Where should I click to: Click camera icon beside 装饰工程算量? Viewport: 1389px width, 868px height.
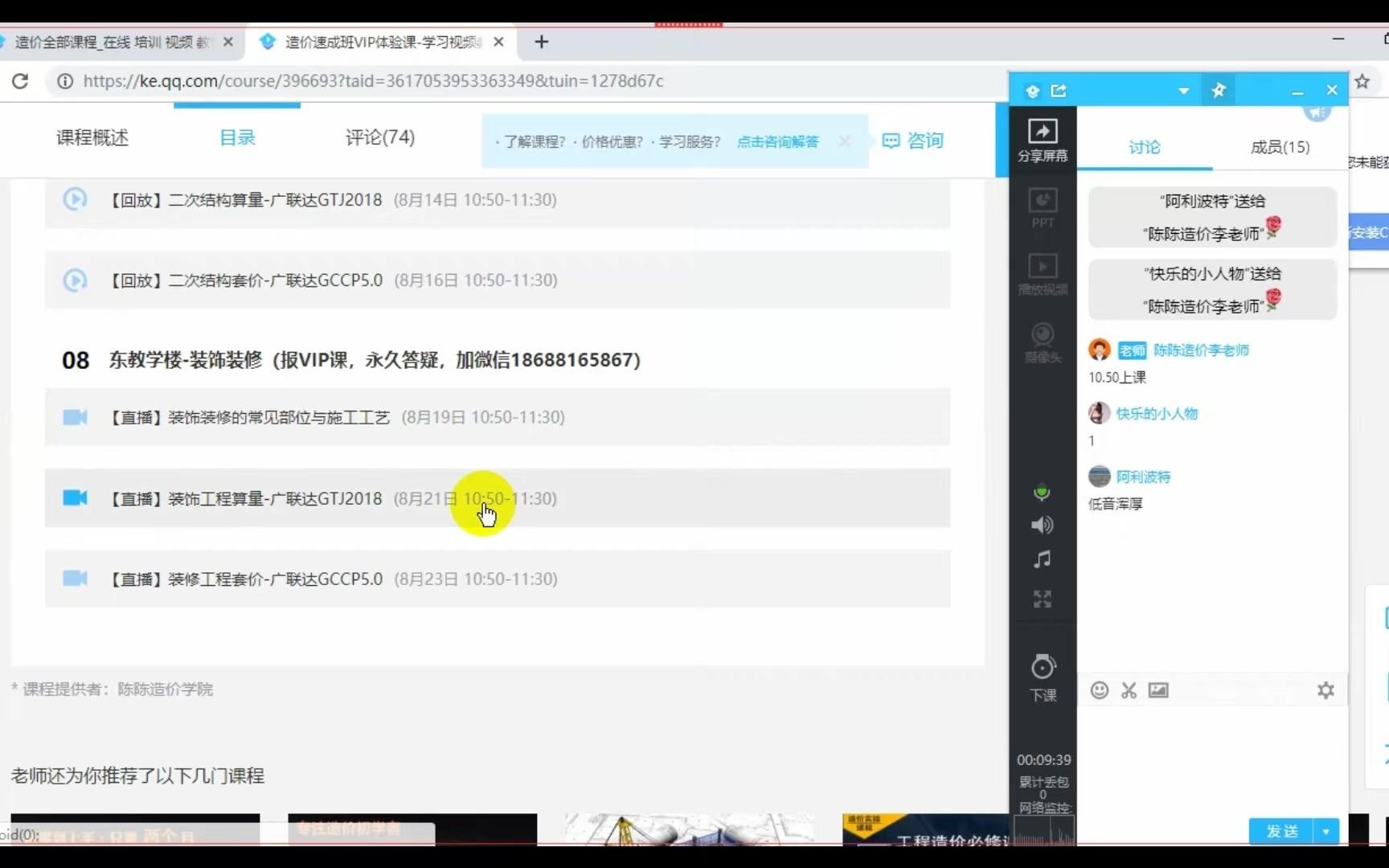(x=75, y=497)
